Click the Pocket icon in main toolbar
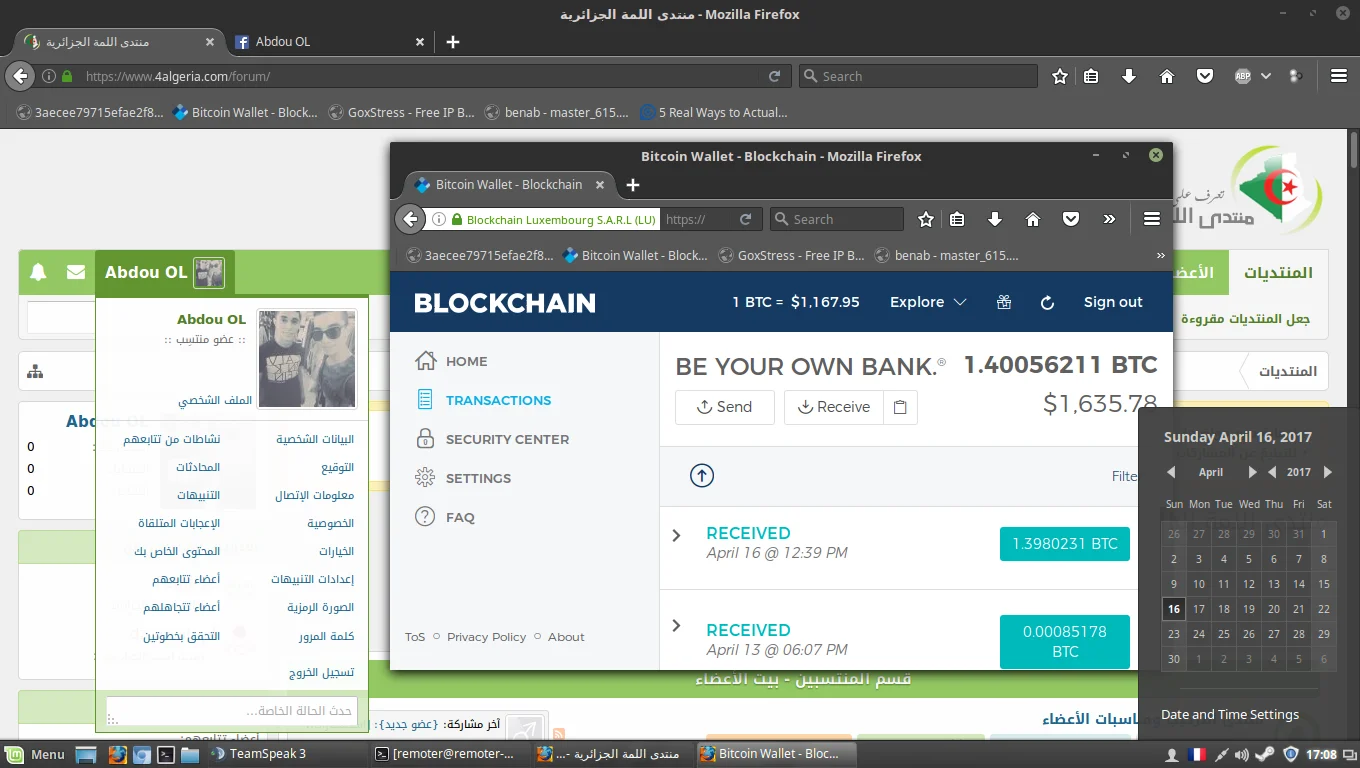The width and height of the screenshot is (1360, 768). pyautogui.click(x=1205, y=76)
